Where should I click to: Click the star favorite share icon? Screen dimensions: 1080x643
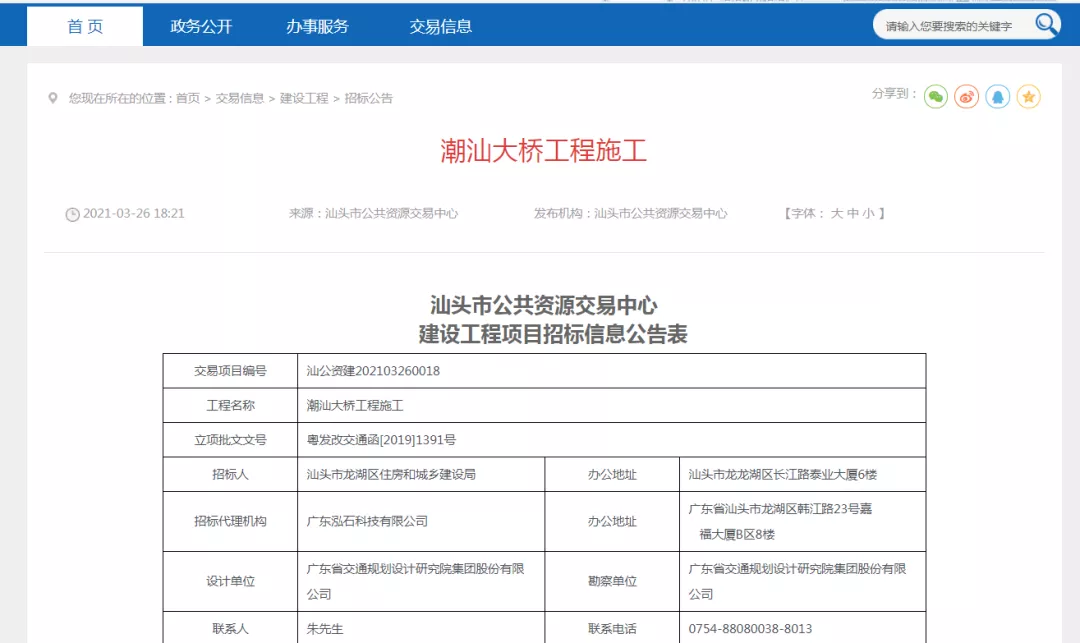1028,97
